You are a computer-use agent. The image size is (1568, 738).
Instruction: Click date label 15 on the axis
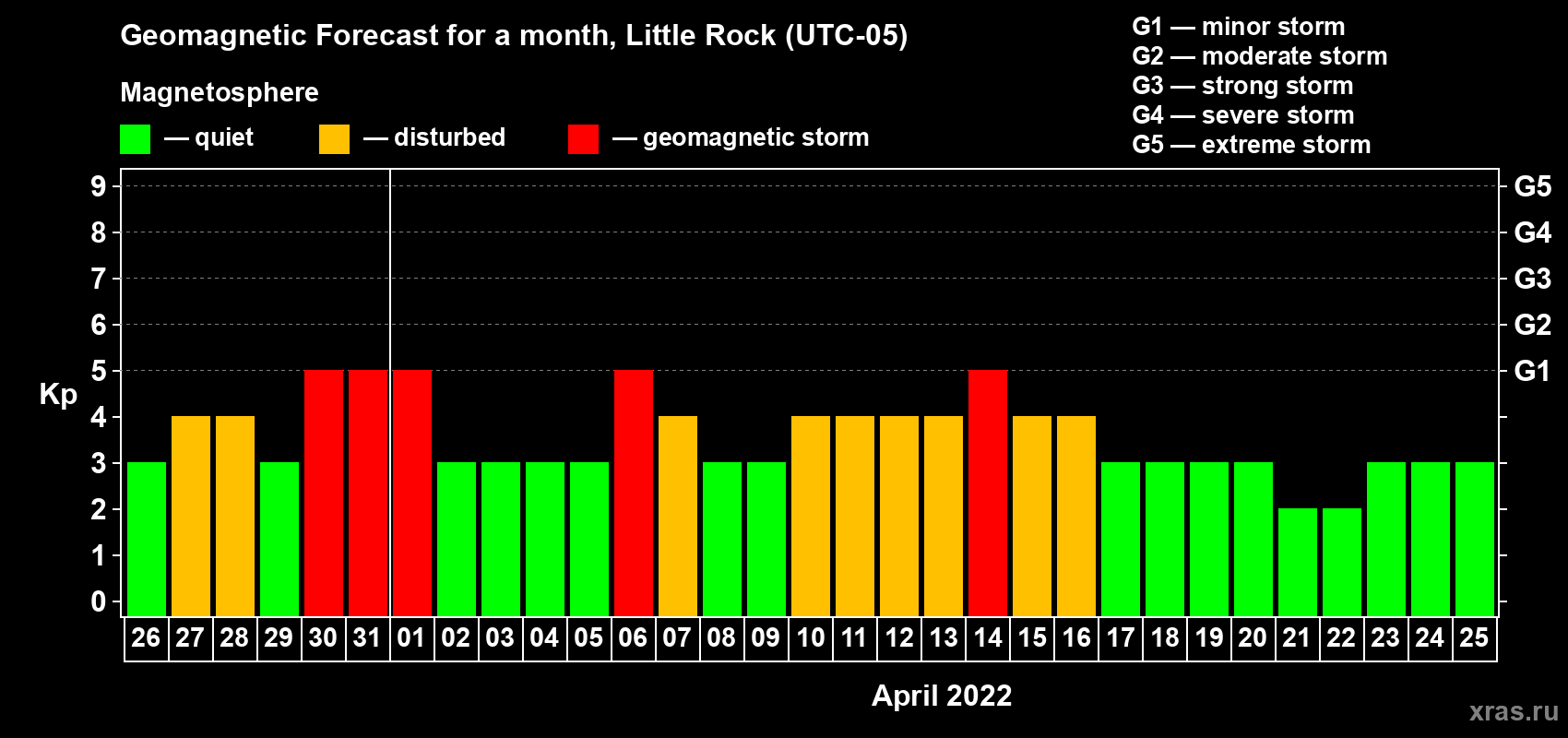[1031, 638]
